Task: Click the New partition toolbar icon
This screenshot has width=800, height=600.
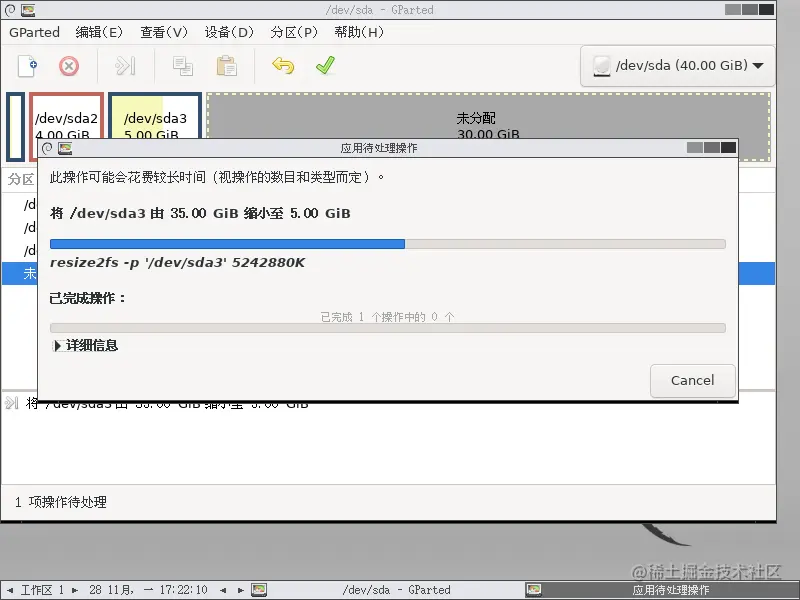Action: pos(27,66)
